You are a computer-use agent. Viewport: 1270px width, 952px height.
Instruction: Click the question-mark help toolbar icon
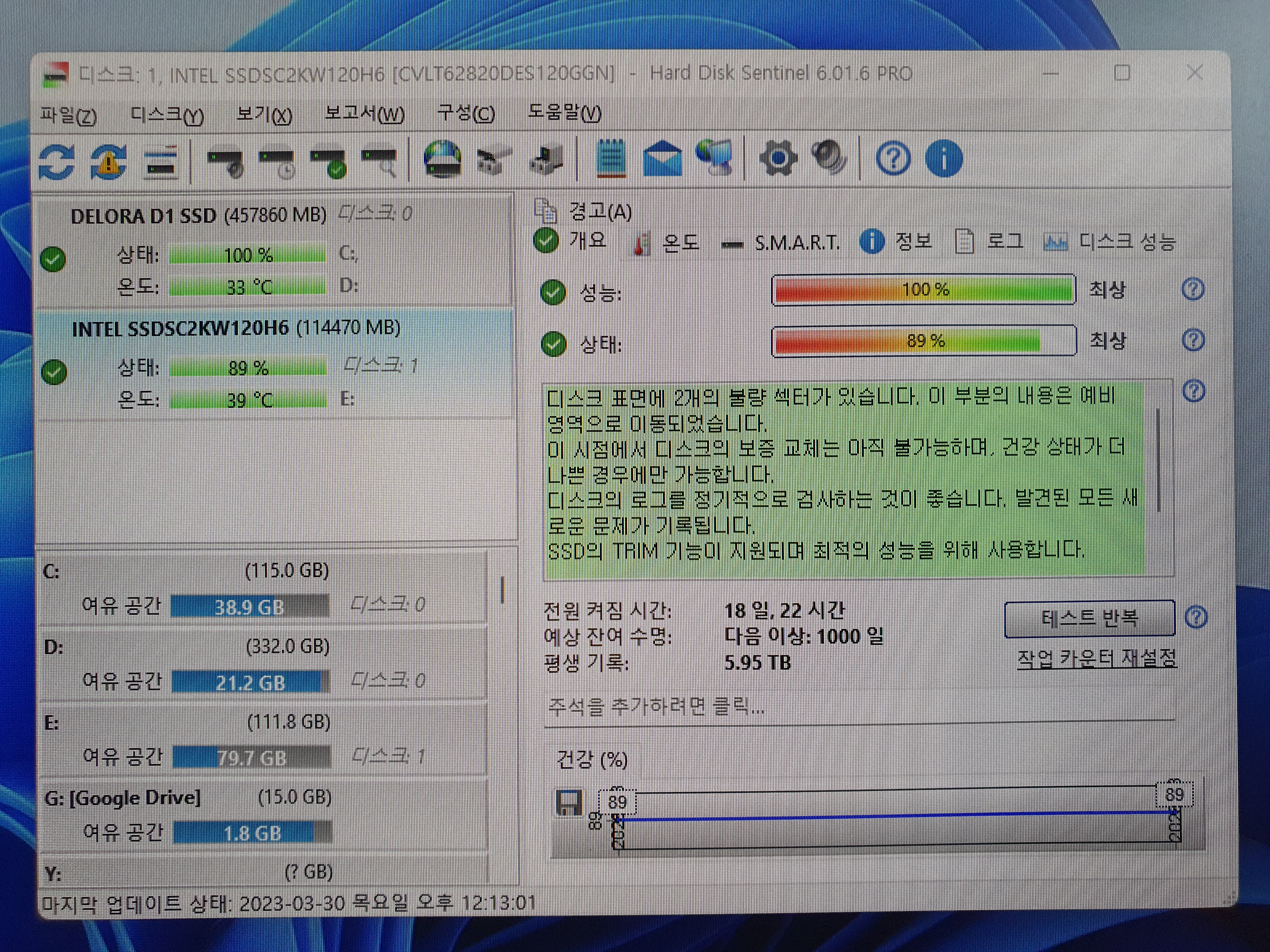[893, 158]
